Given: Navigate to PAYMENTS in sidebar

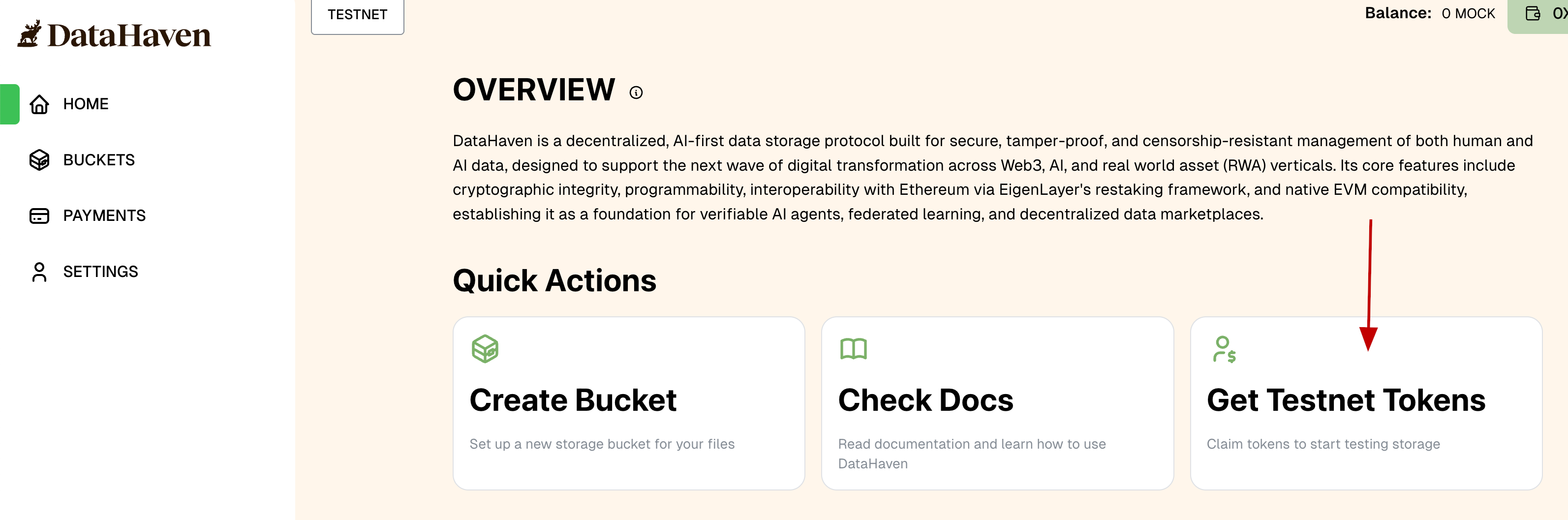Looking at the screenshot, I should [105, 216].
